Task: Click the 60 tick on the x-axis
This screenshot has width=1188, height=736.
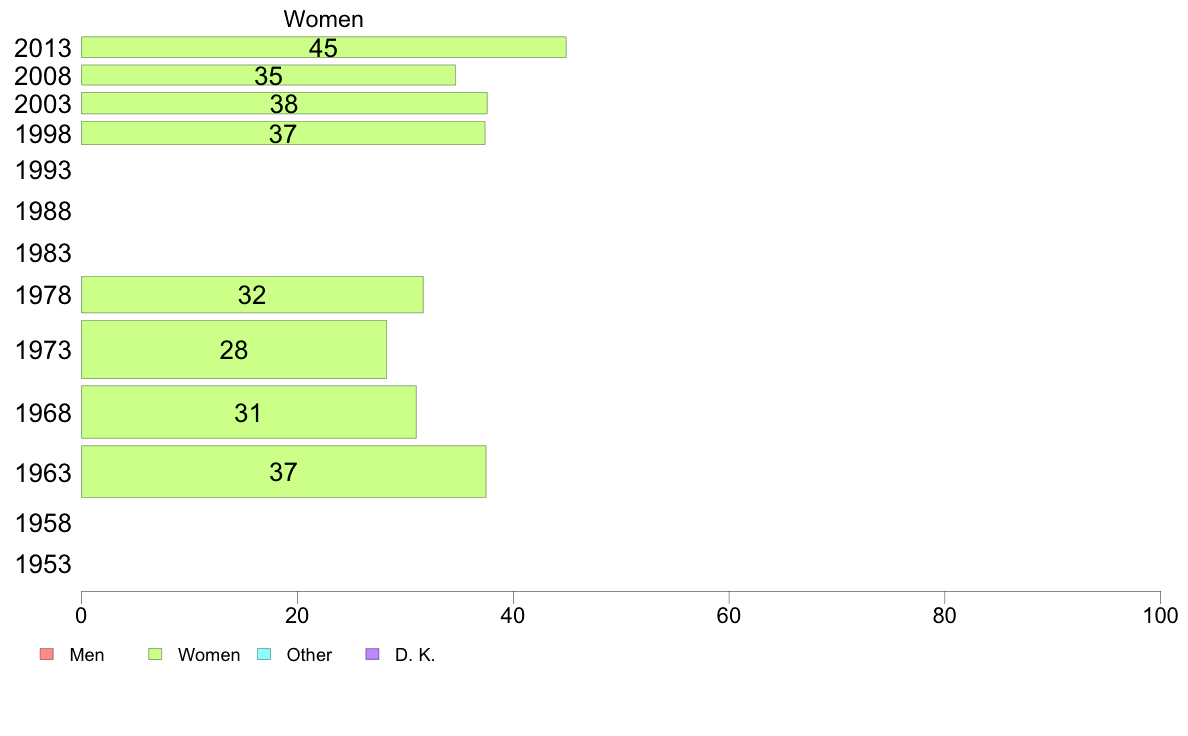Action: [729, 615]
